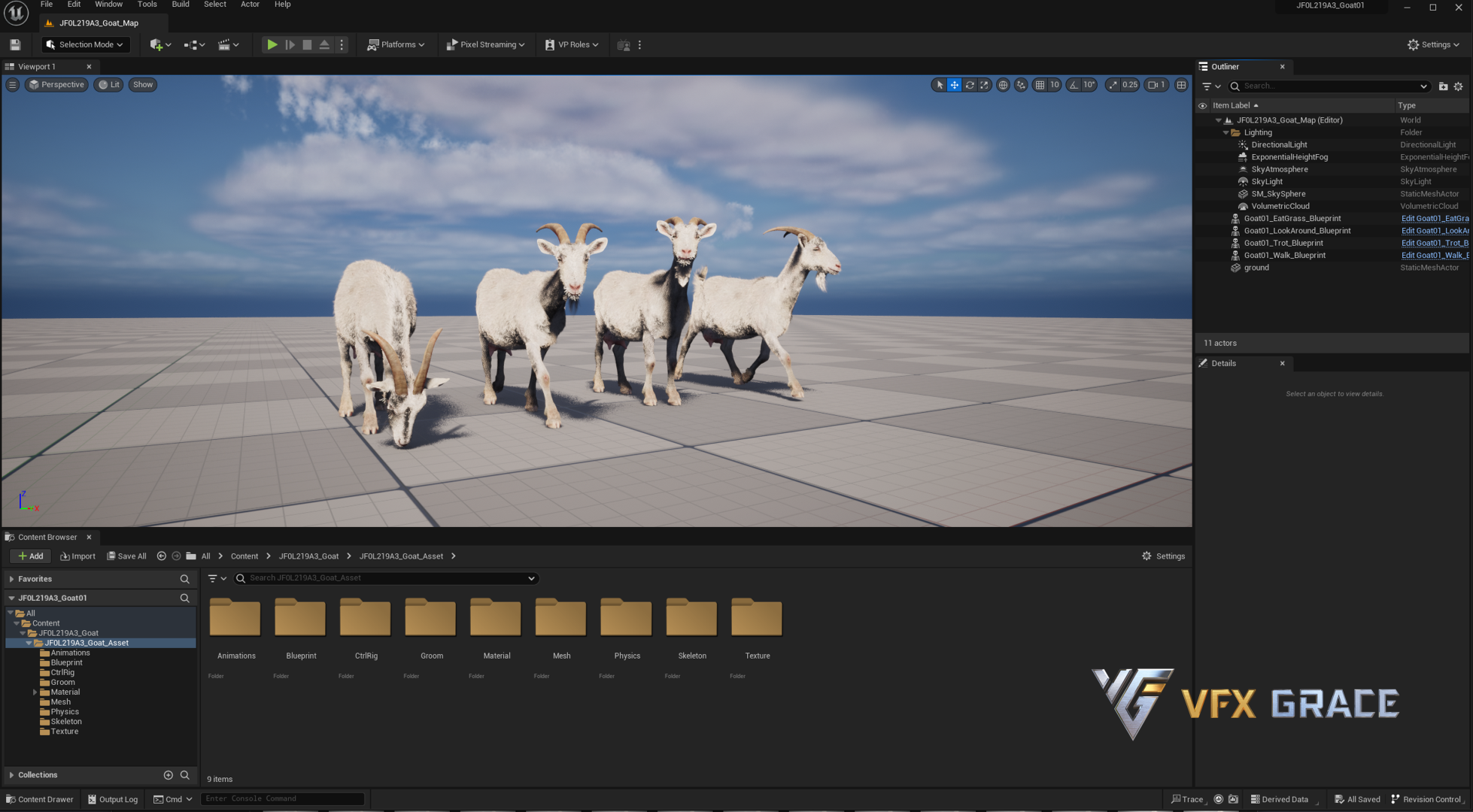Open the Groom folder thumbnail
The height and width of the screenshot is (812, 1473).
coord(430,618)
